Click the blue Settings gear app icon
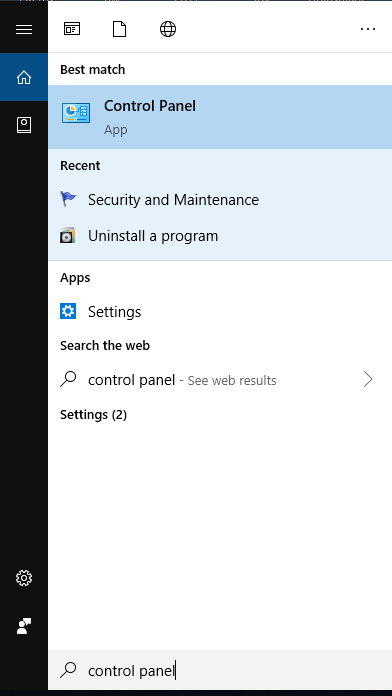The image size is (392, 696). tap(68, 312)
